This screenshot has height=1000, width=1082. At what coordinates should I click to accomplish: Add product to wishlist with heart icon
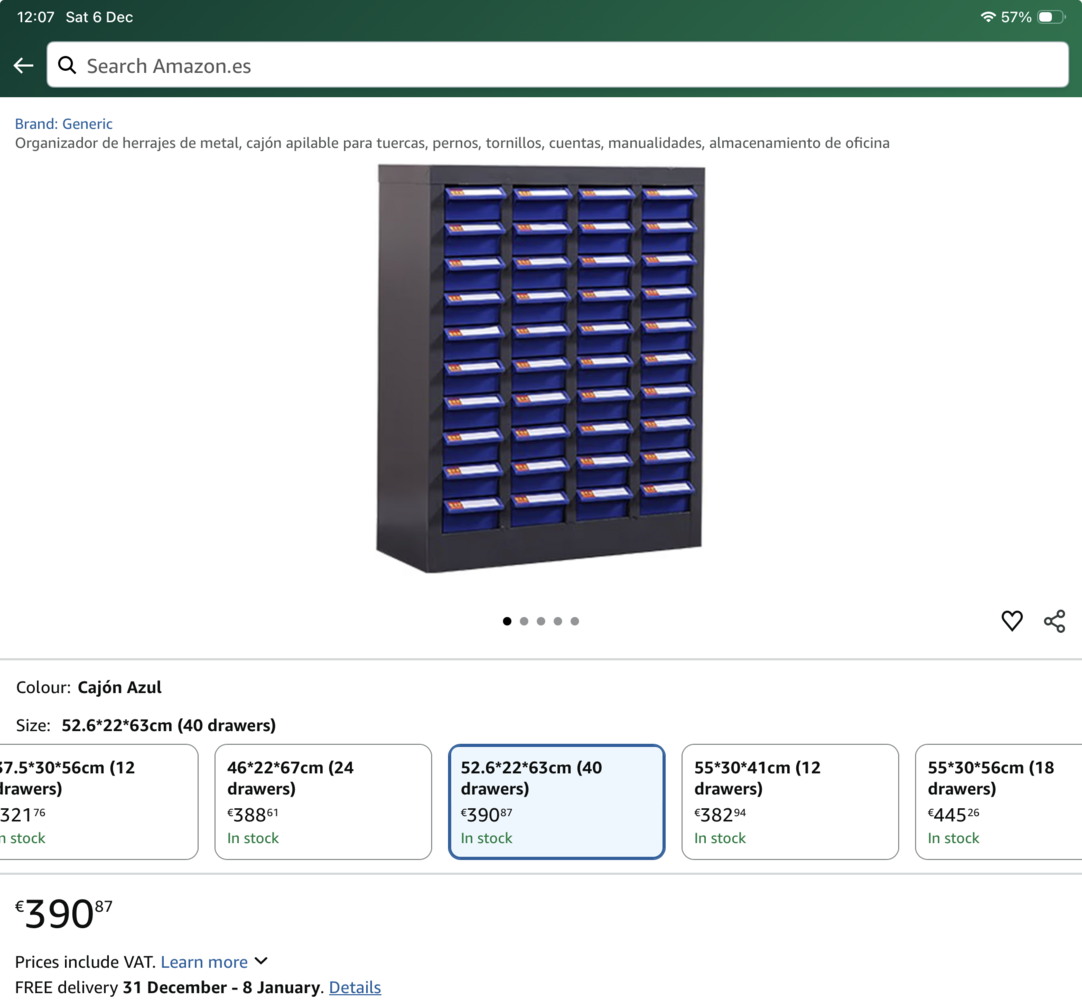click(1012, 621)
